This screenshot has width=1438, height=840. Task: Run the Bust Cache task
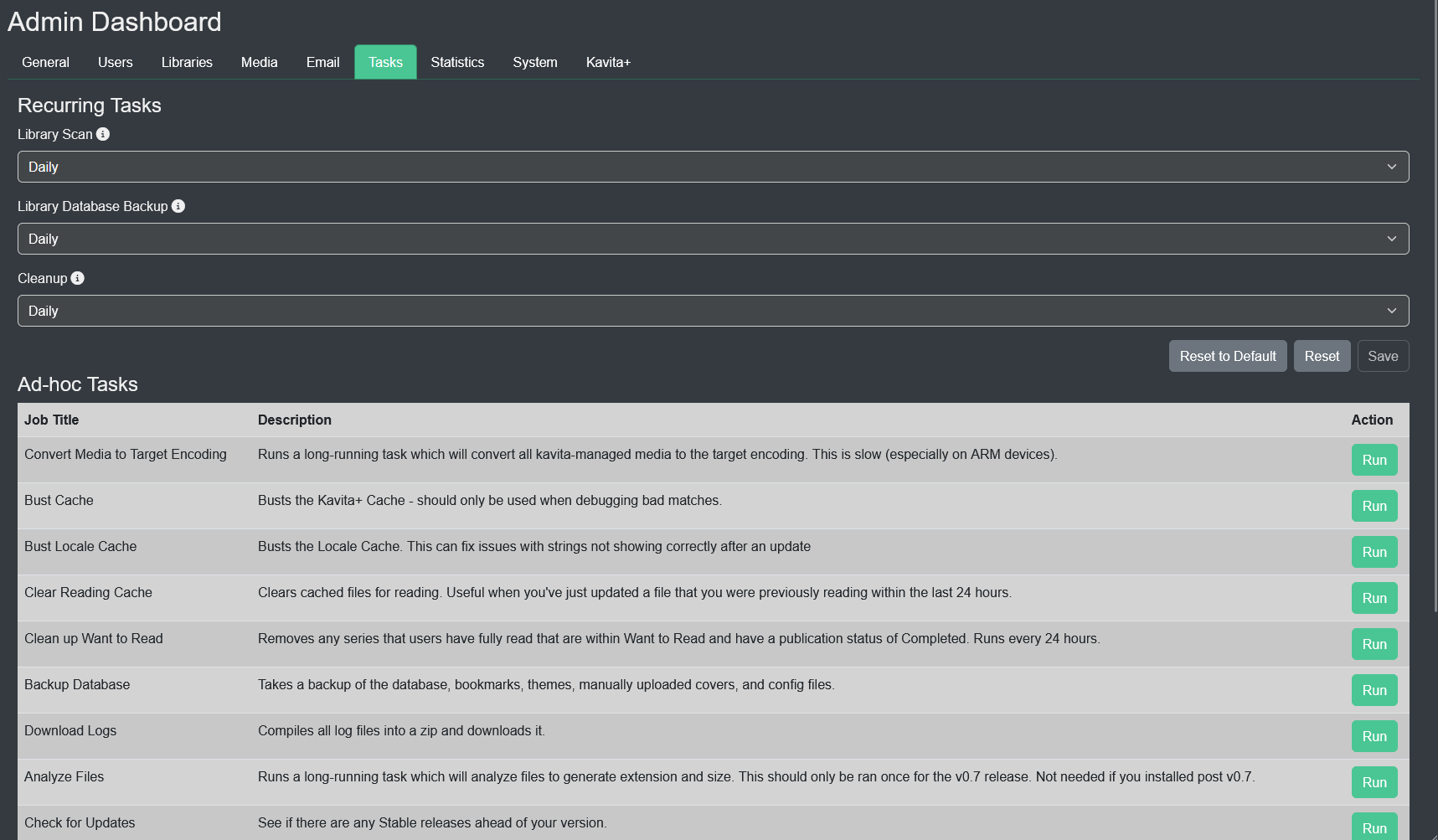pos(1374,506)
